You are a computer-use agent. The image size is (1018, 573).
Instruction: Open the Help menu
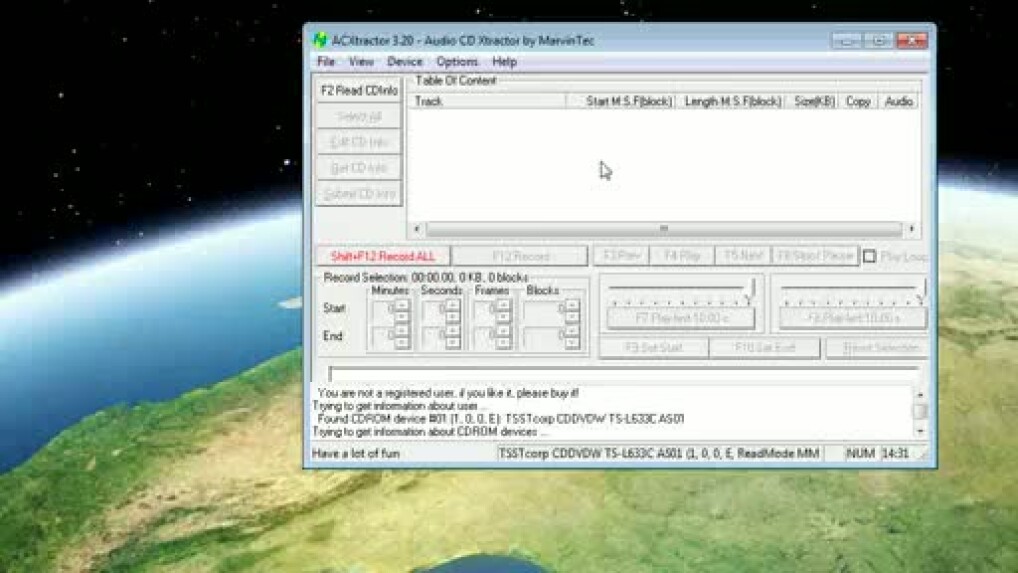click(x=505, y=62)
